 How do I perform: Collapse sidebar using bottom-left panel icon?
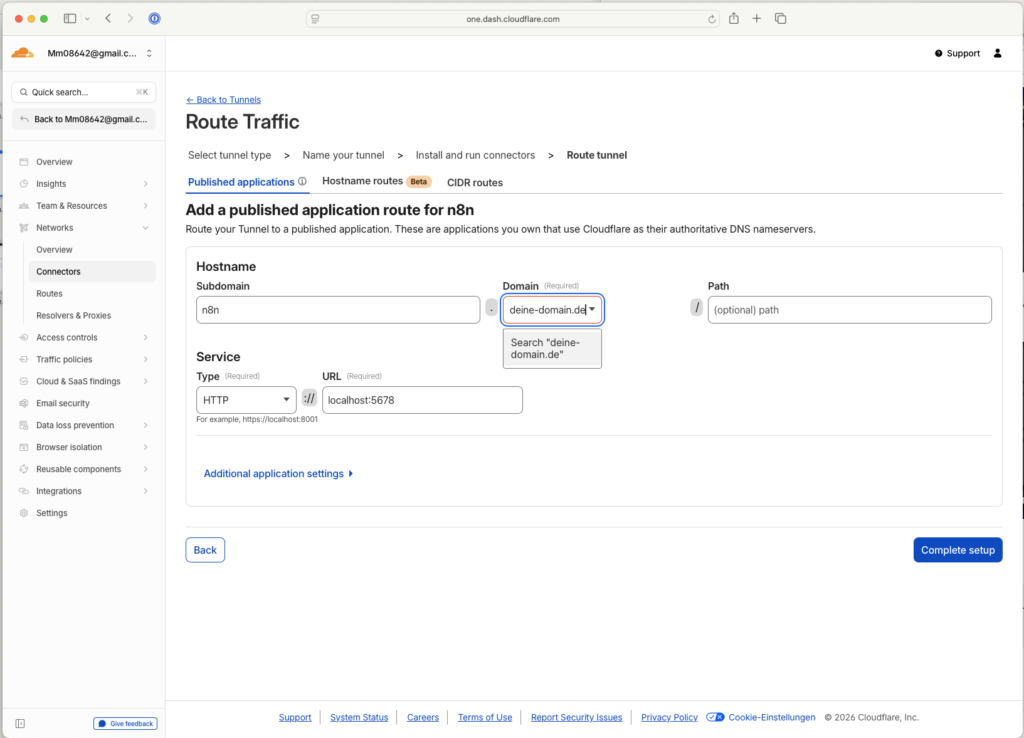[20, 723]
